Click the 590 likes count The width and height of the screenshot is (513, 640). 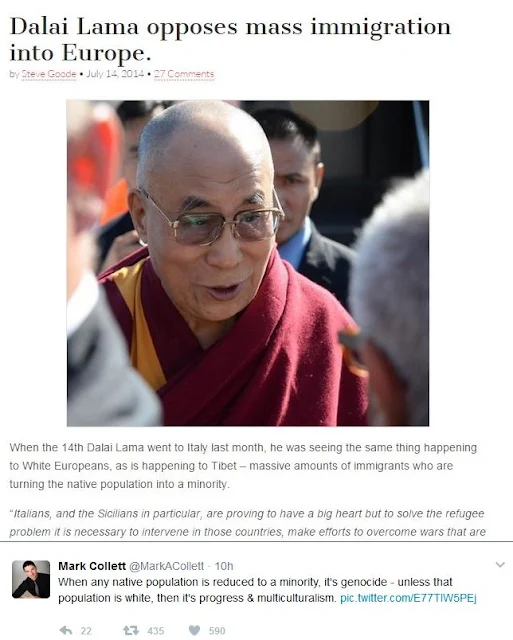[x=217, y=631]
